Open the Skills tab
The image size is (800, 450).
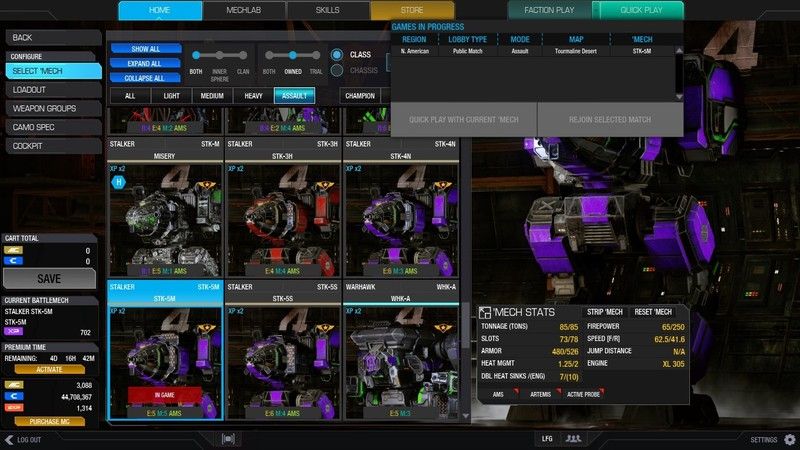(x=328, y=10)
